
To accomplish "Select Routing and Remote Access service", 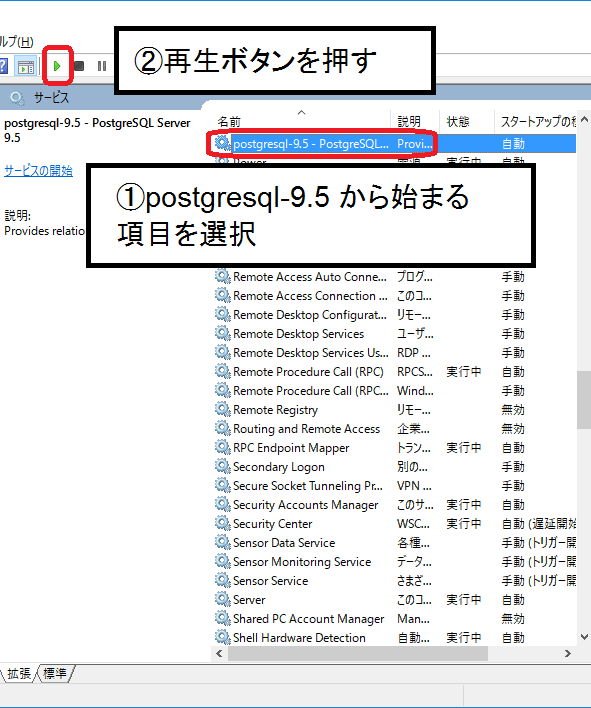I will click(x=395, y=429).
